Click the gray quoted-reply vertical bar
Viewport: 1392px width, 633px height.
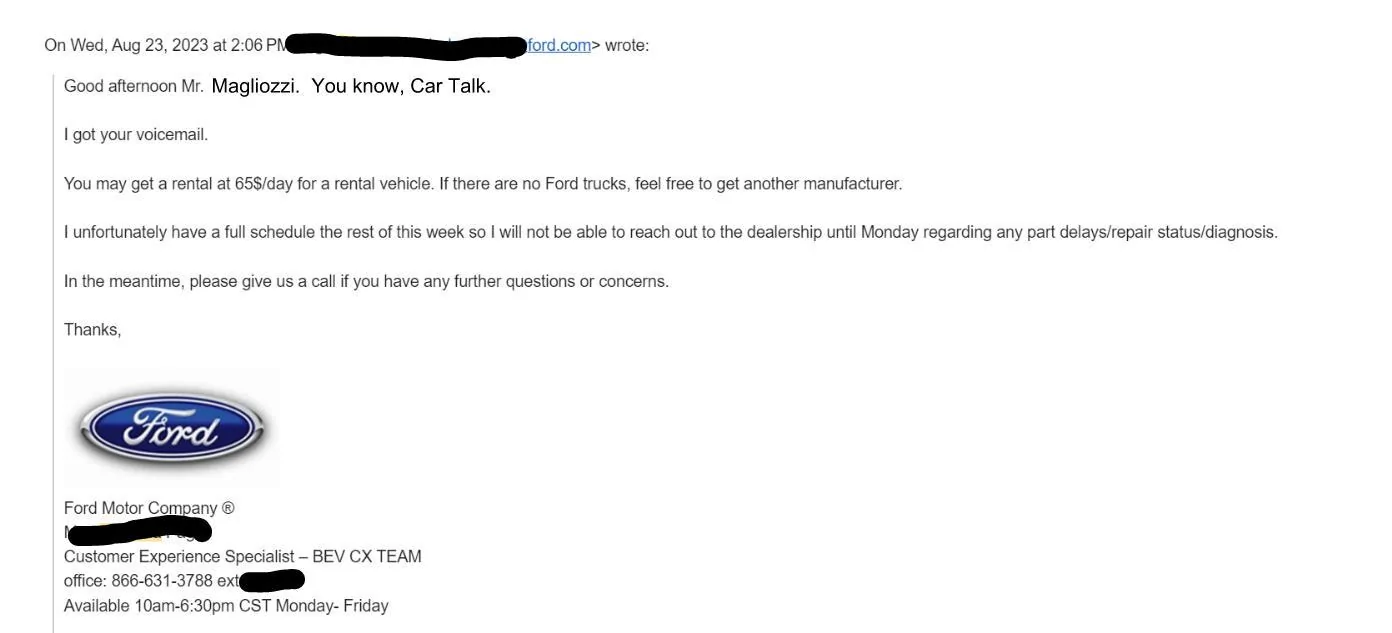pyautogui.click(x=54, y=350)
